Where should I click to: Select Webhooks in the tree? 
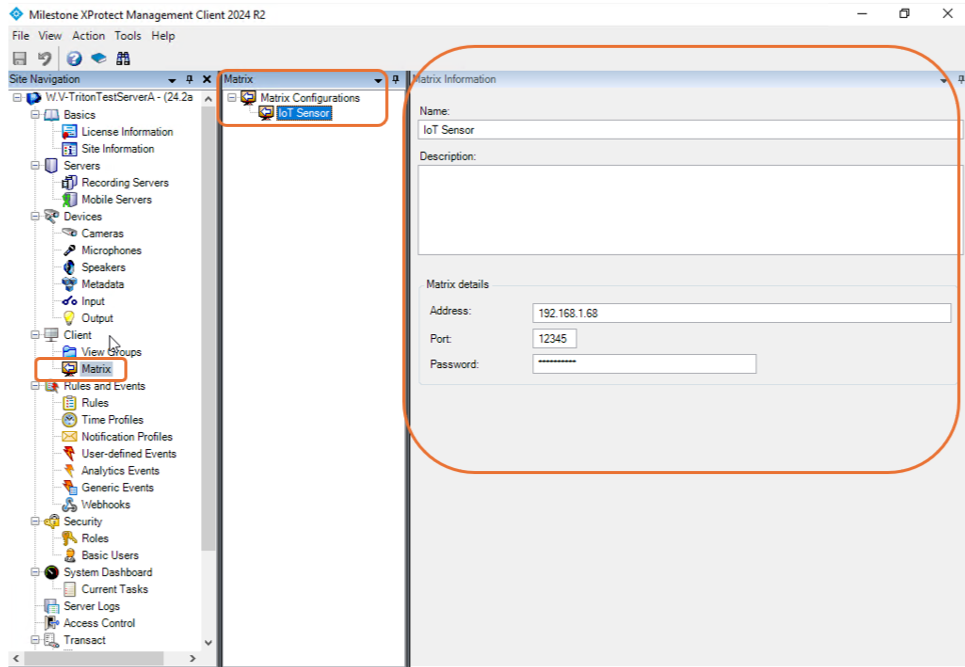(106, 505)
